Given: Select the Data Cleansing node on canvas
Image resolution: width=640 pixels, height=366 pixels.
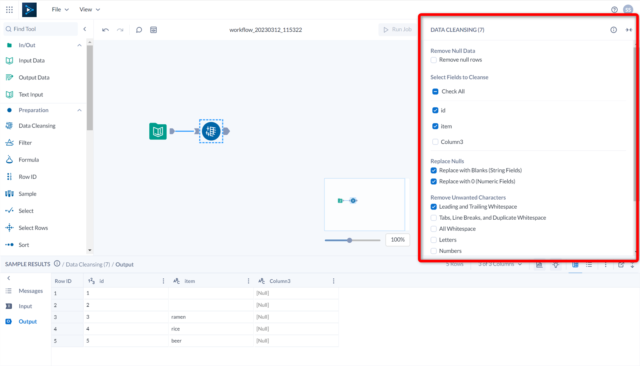Looking at the screenshot, I should click(x=211, y=131).
